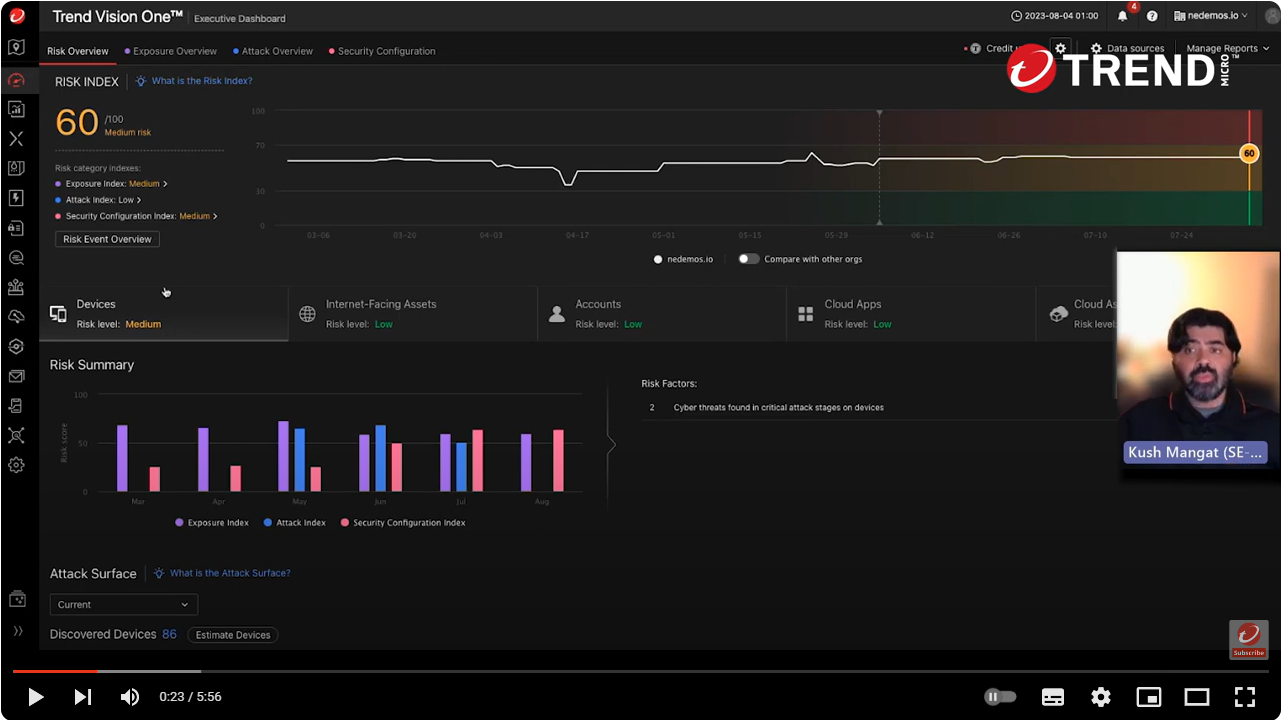Open What is the Attack Surface link

[x=230, y=573]
